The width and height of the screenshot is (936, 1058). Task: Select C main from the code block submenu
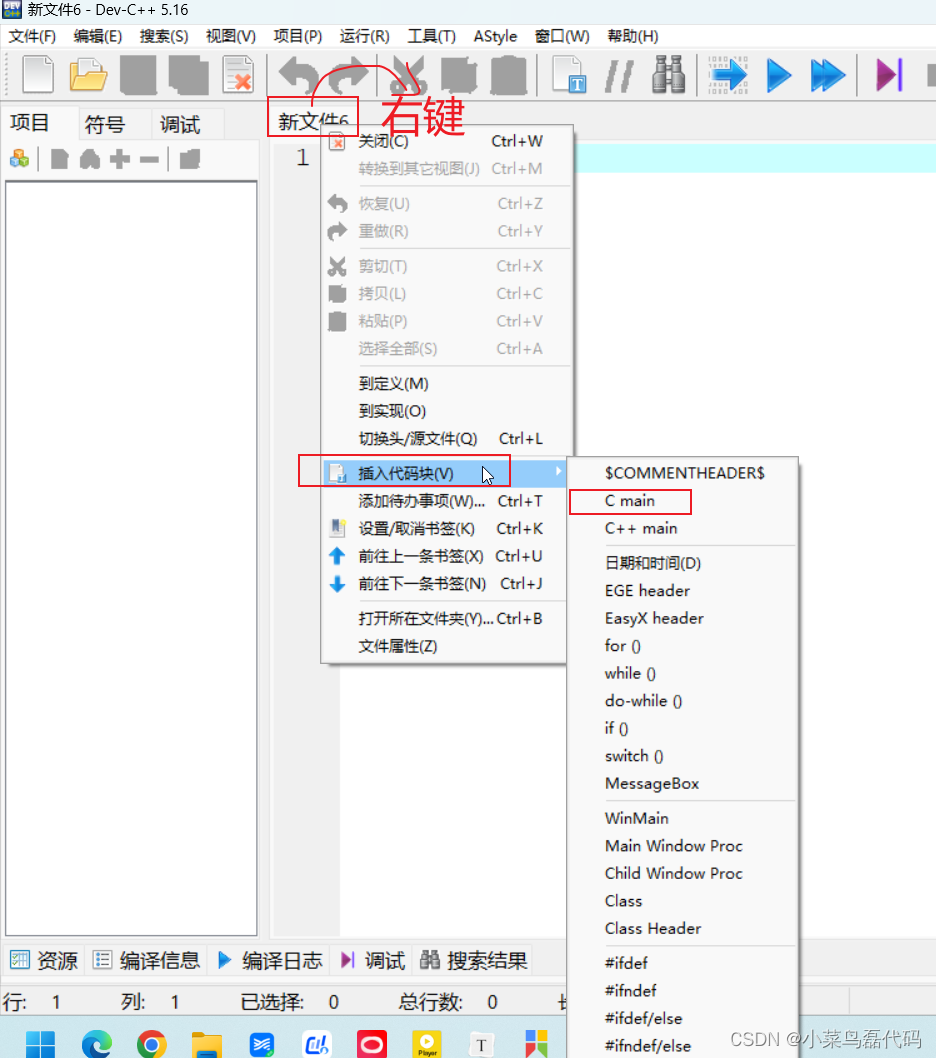(x=629, y=500)
